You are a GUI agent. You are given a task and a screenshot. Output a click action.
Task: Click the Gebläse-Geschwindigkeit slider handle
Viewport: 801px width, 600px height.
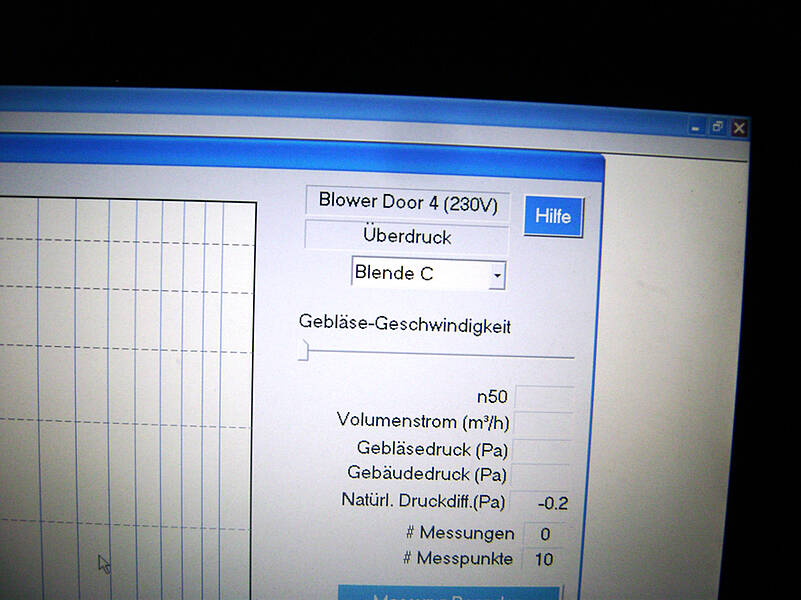click(304, 350)
